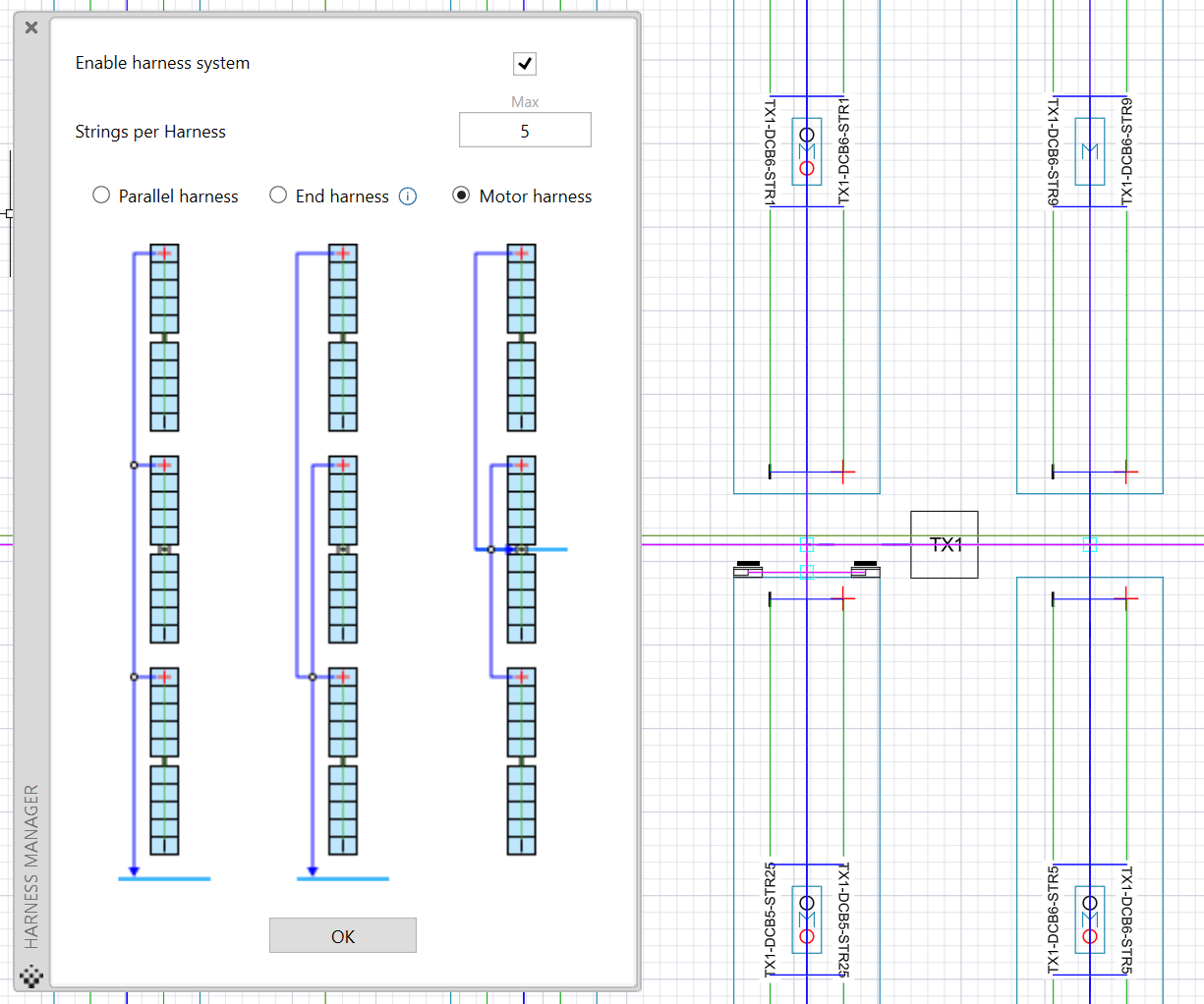The image size is (1204, 1004).
Task: Select the TX1-DCB6-STR9 label on the right
Action: point(1127,151)
